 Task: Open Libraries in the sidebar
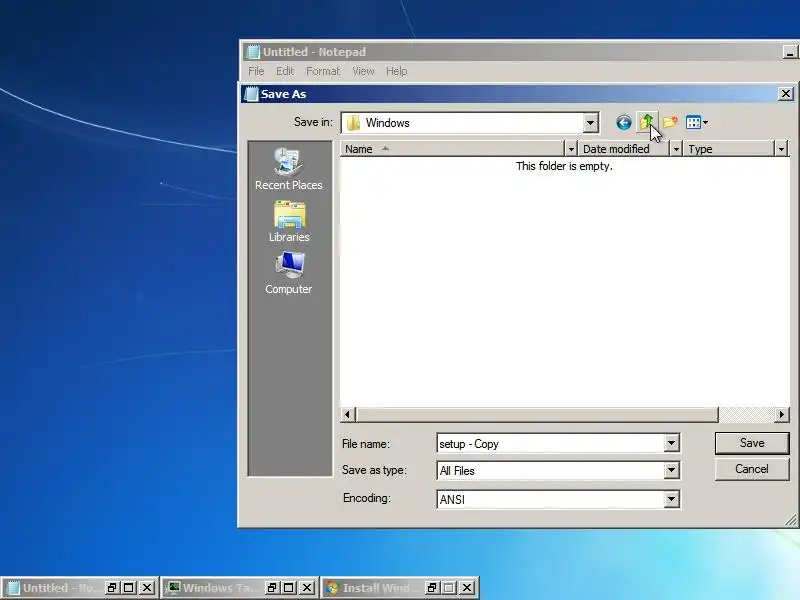[x=289, y=221]
